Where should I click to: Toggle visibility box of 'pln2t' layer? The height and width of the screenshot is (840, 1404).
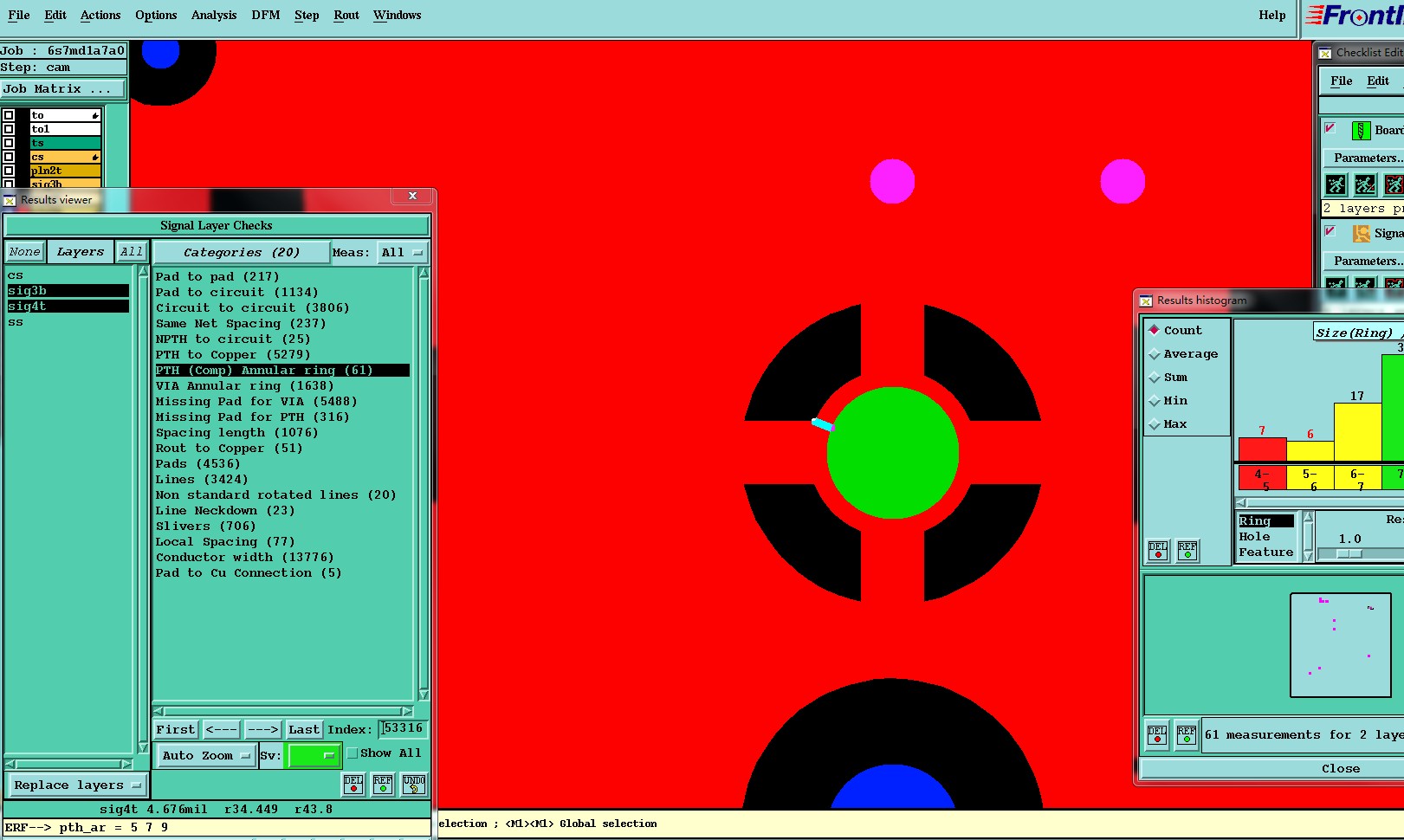tap(9, 171)
